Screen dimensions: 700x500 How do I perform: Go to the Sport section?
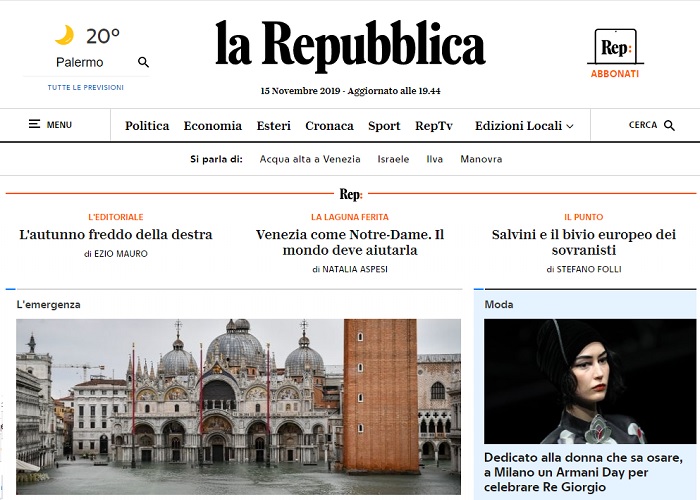coord(384,126)
